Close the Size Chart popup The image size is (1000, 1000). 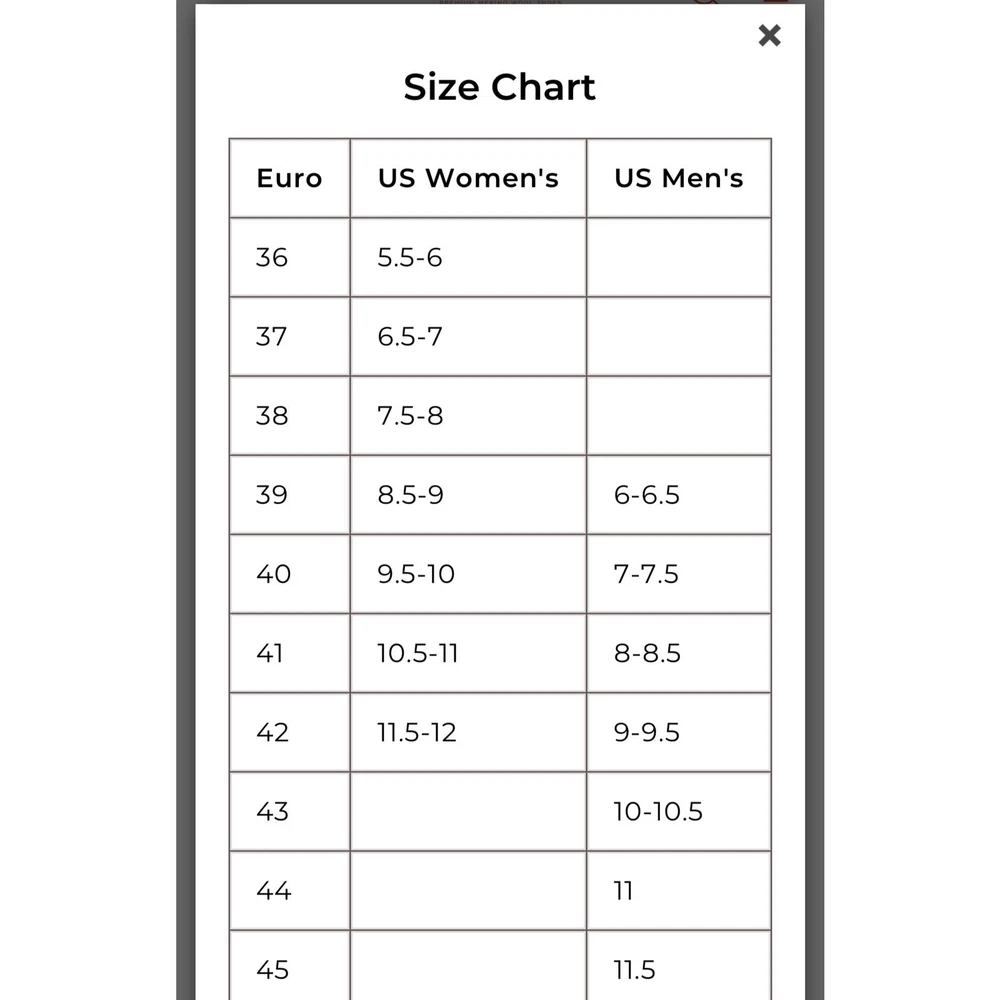[x=769, y=35]
